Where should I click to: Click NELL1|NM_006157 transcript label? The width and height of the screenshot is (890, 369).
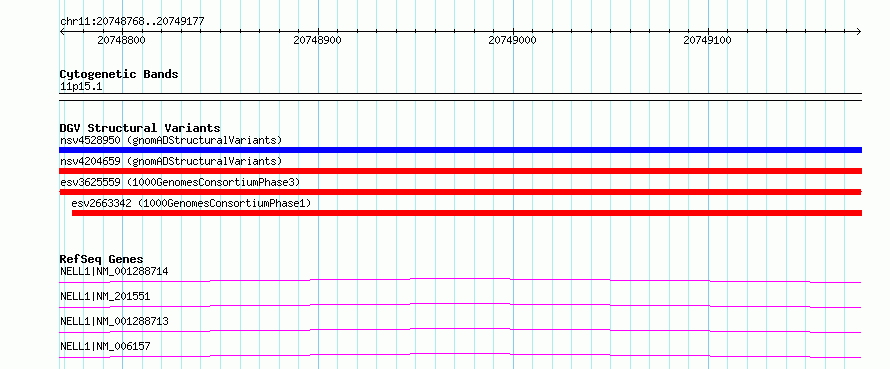click(x=105, y=346)
